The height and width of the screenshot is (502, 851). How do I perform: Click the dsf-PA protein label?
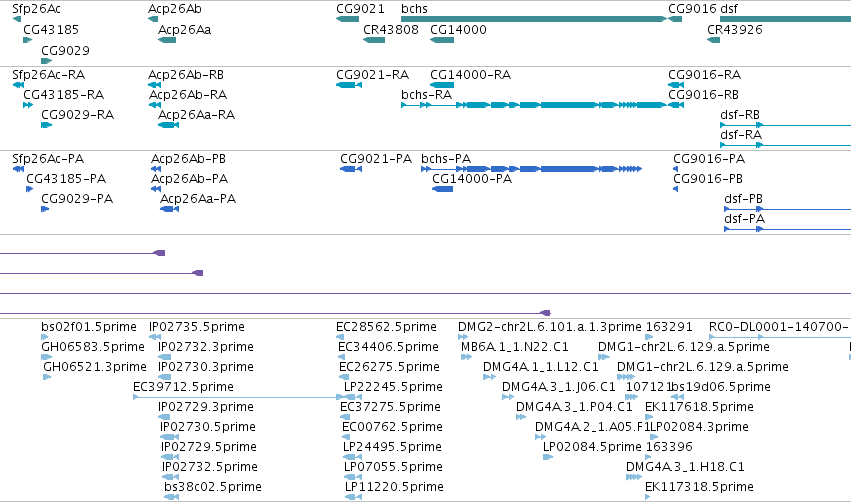[745, 219]
